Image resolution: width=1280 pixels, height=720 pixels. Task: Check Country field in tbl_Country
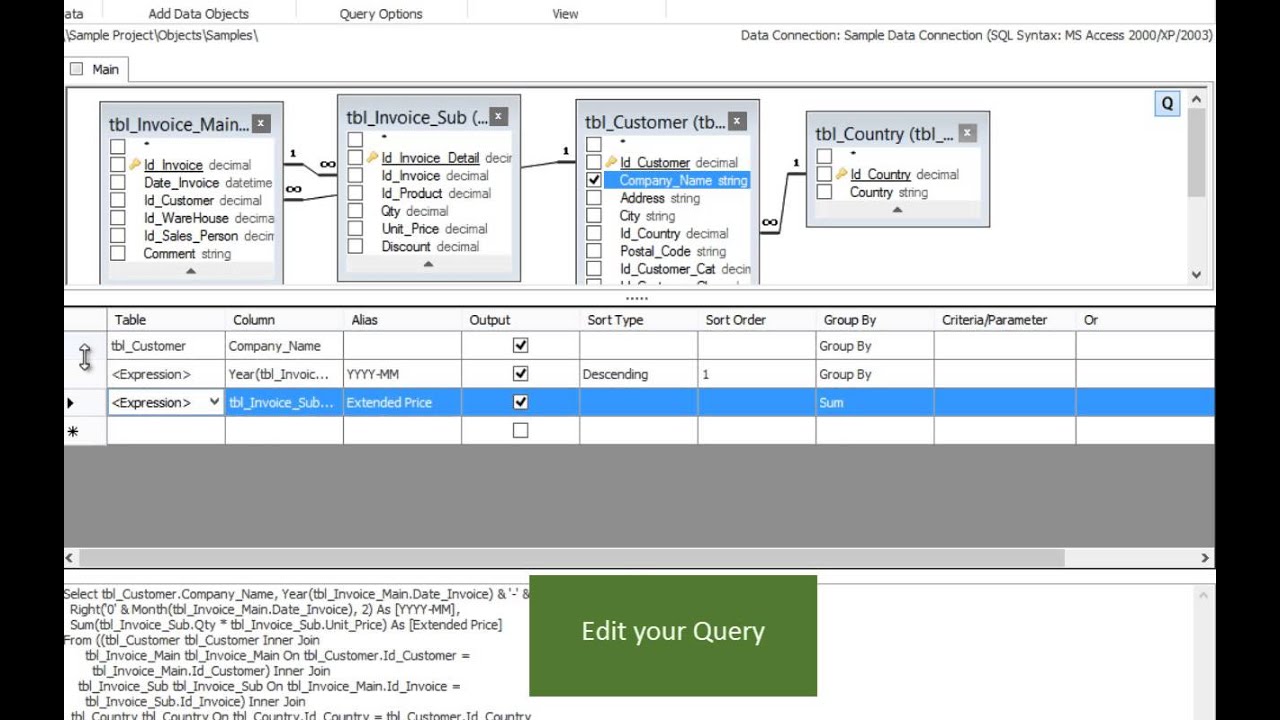tap(824, 192)
